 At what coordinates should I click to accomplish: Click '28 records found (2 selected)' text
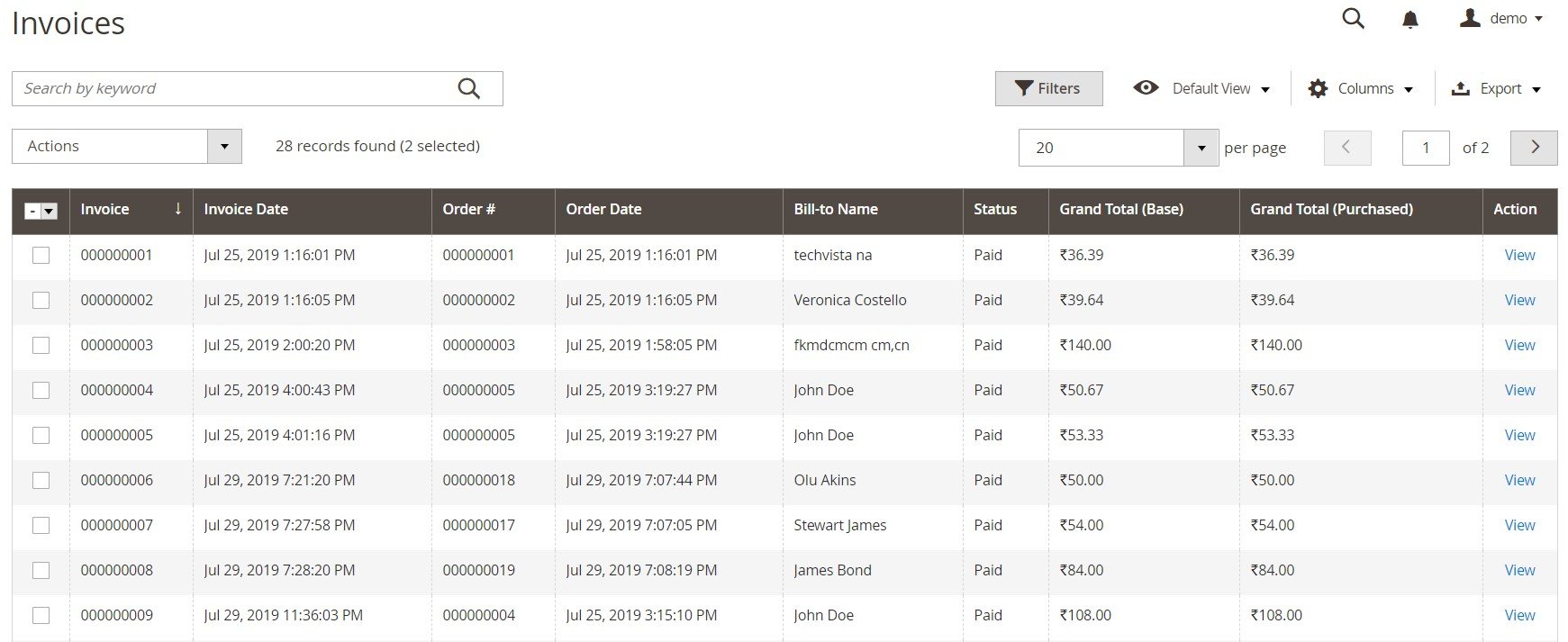pos(377,146)
